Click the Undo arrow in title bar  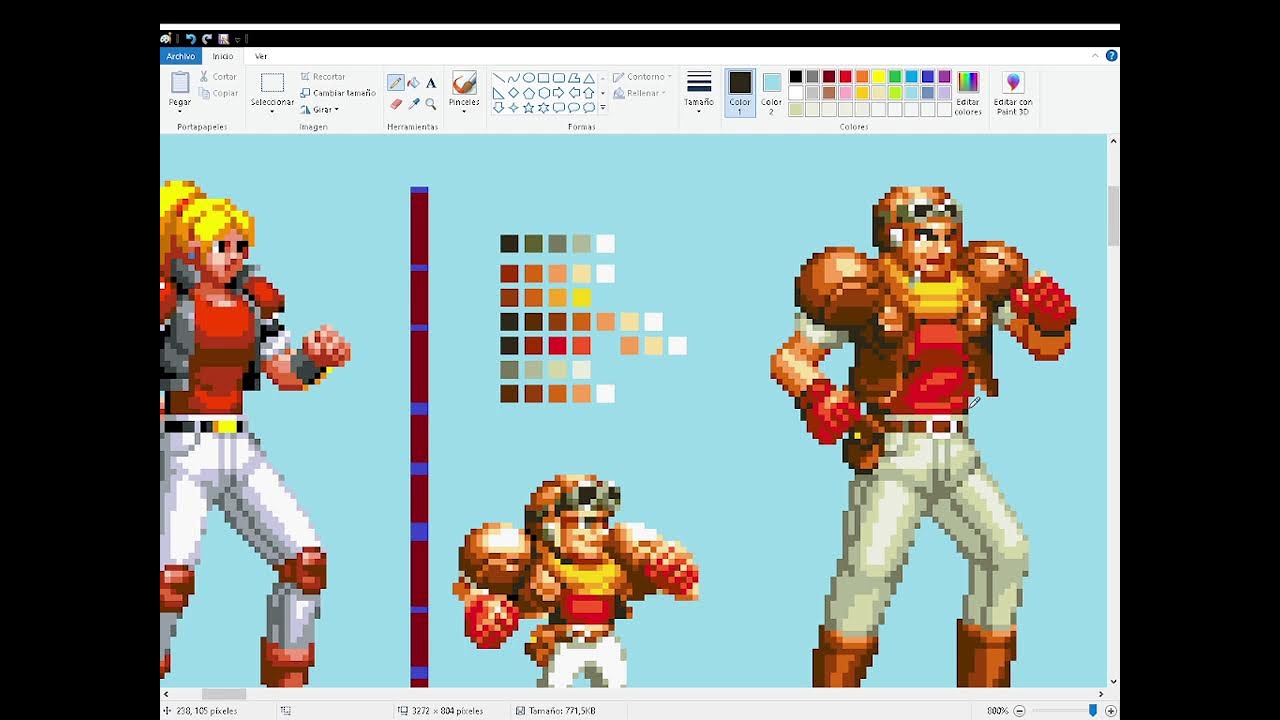[191, 39]
